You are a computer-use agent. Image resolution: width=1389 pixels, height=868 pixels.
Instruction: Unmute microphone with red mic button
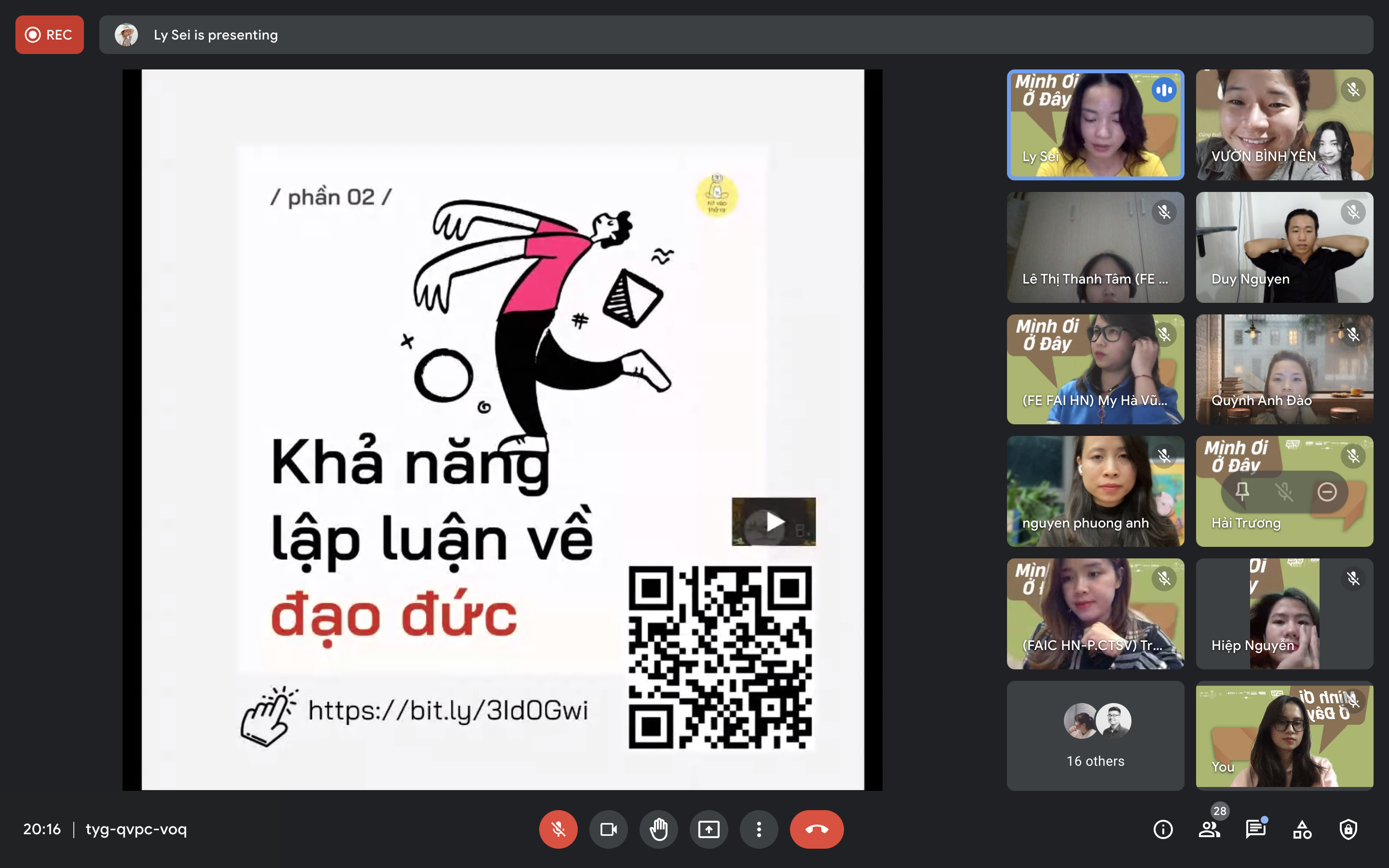pos(558,829)
